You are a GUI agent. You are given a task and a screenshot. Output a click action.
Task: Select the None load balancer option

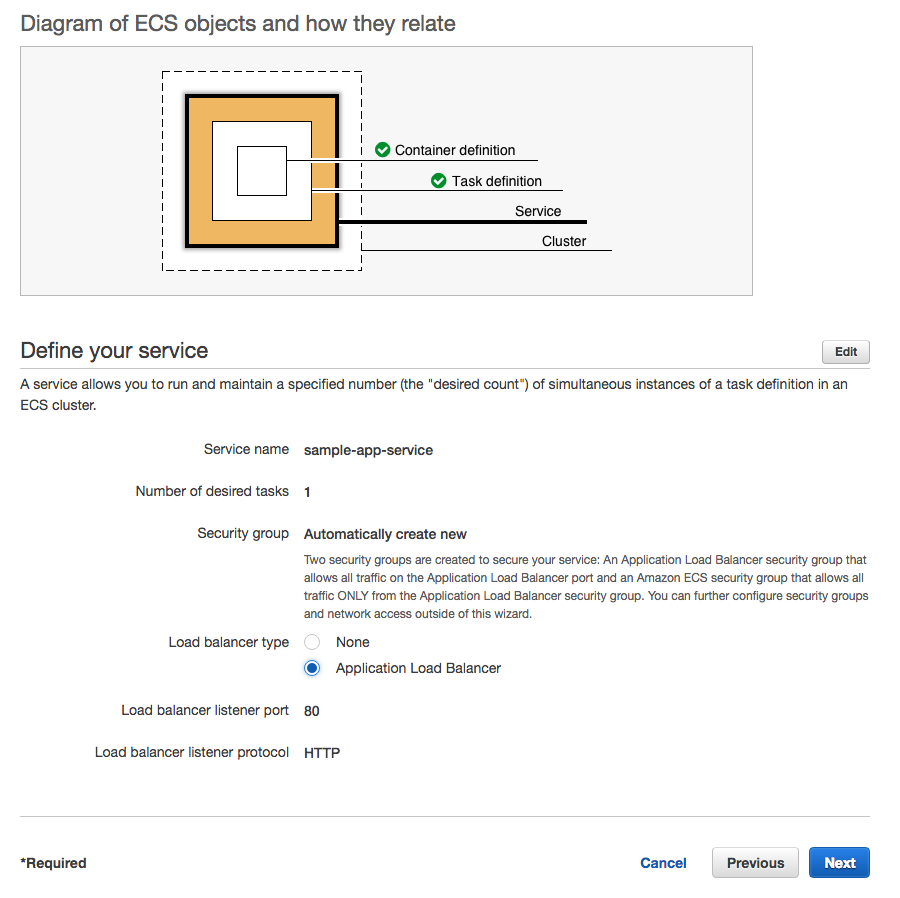tap(312, 642)
